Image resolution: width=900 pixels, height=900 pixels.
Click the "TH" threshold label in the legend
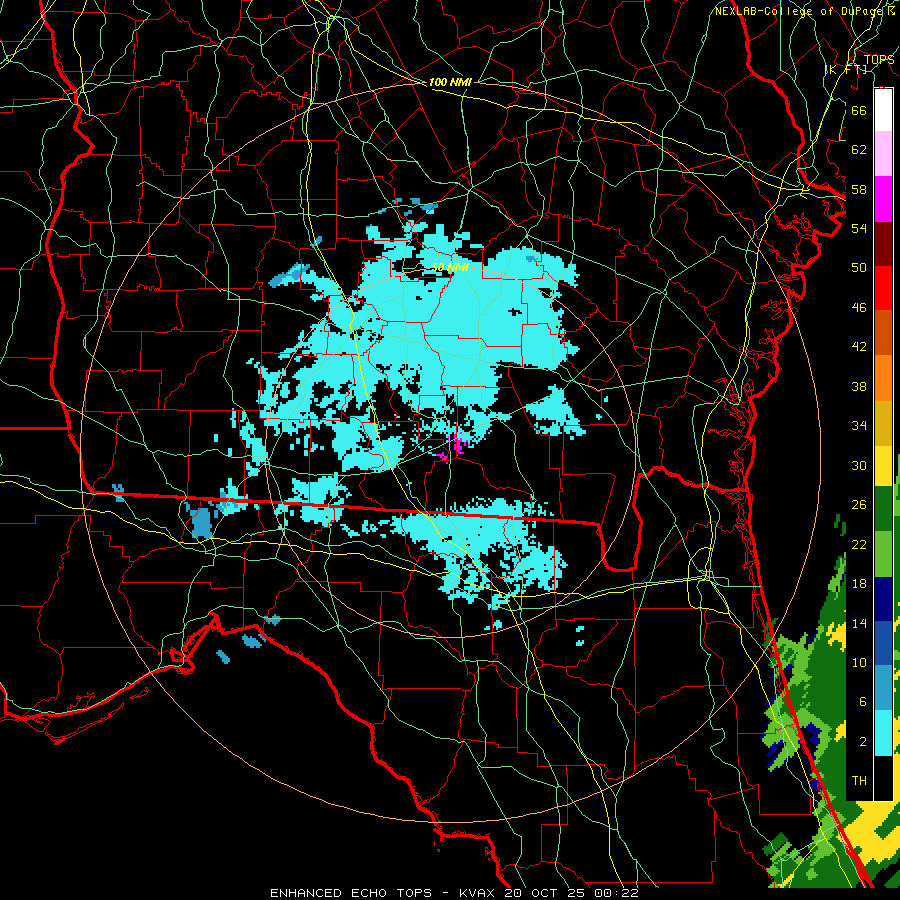coord(859,781)
